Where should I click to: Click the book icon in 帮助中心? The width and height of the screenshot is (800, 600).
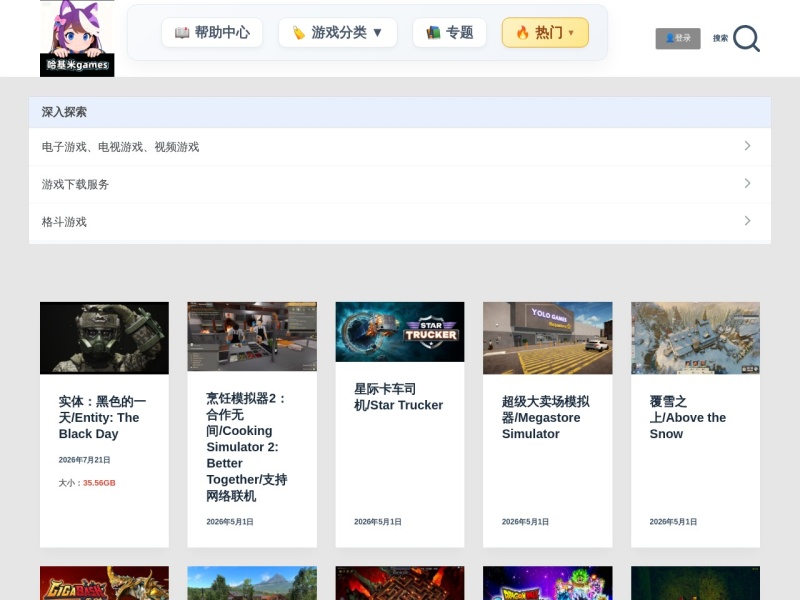pyautogui.click(x=182, y=33)
